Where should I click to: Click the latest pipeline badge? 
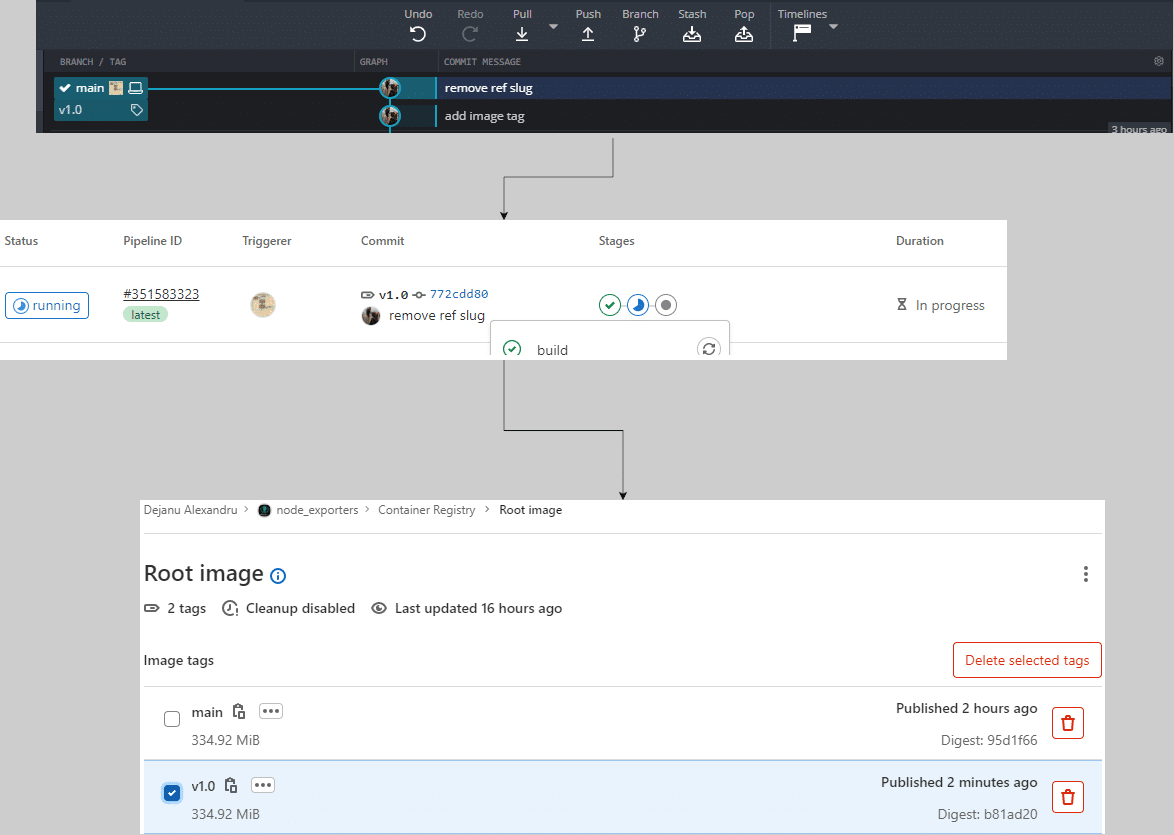145,315
